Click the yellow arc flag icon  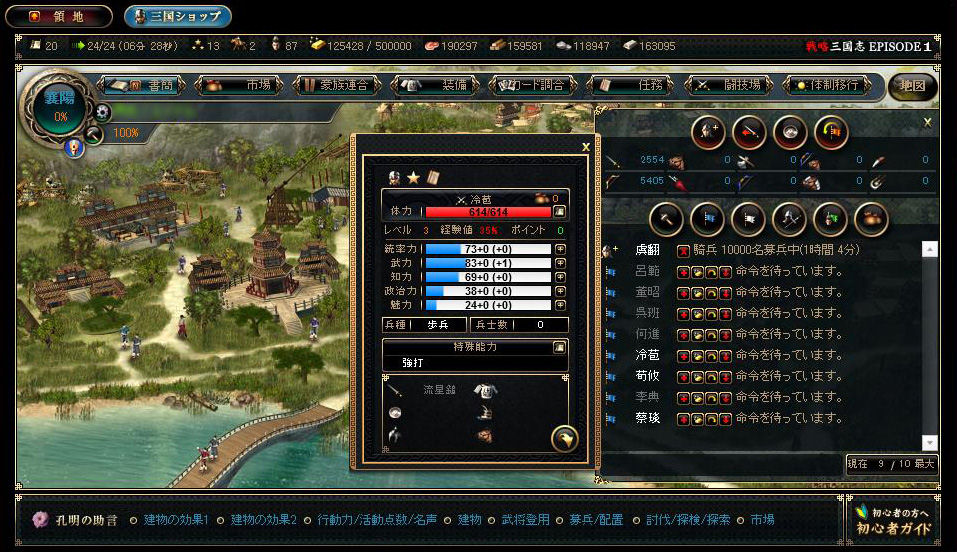coord(831,133)
